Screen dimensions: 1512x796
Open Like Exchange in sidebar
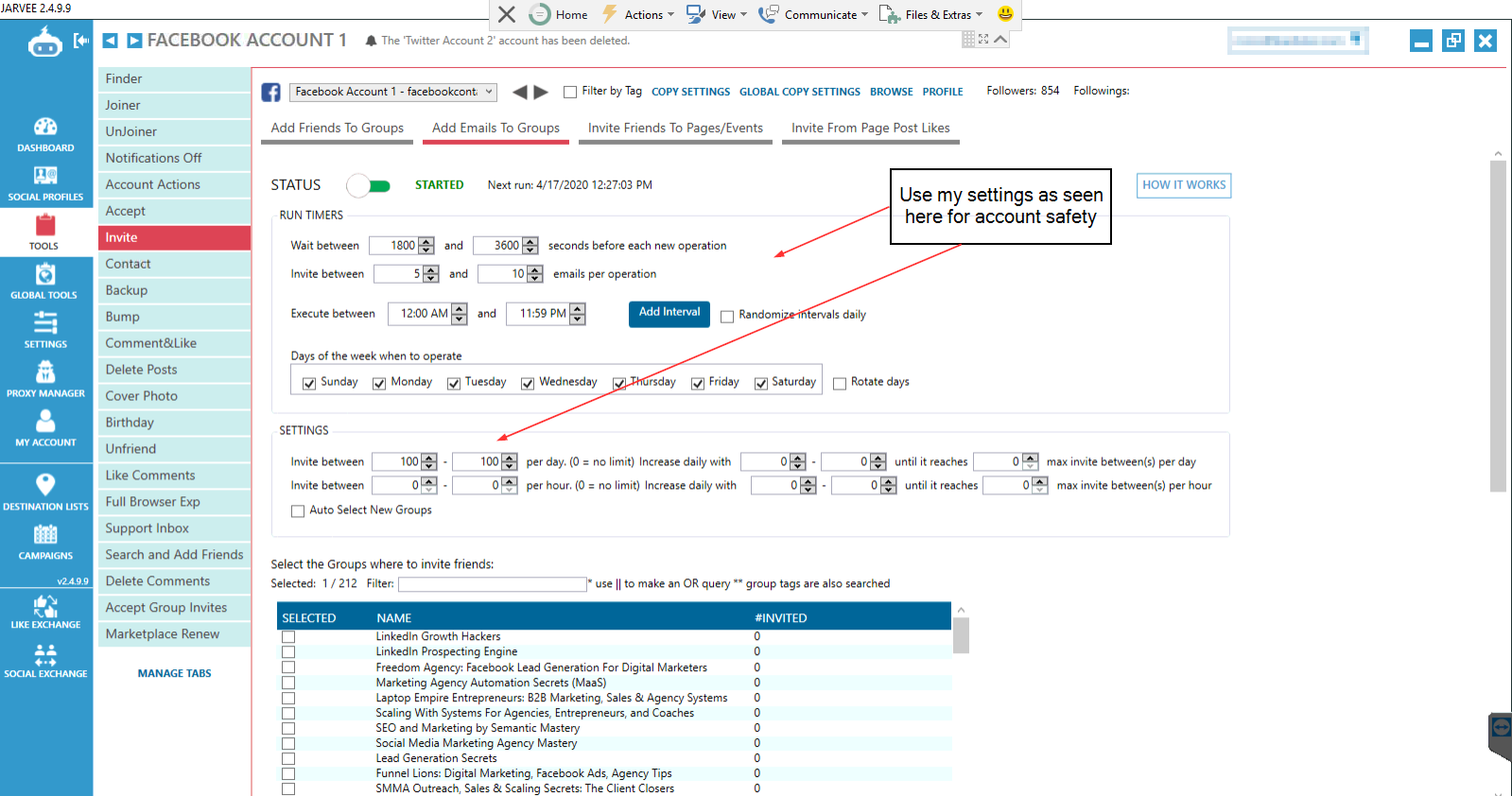pos(45,612)
